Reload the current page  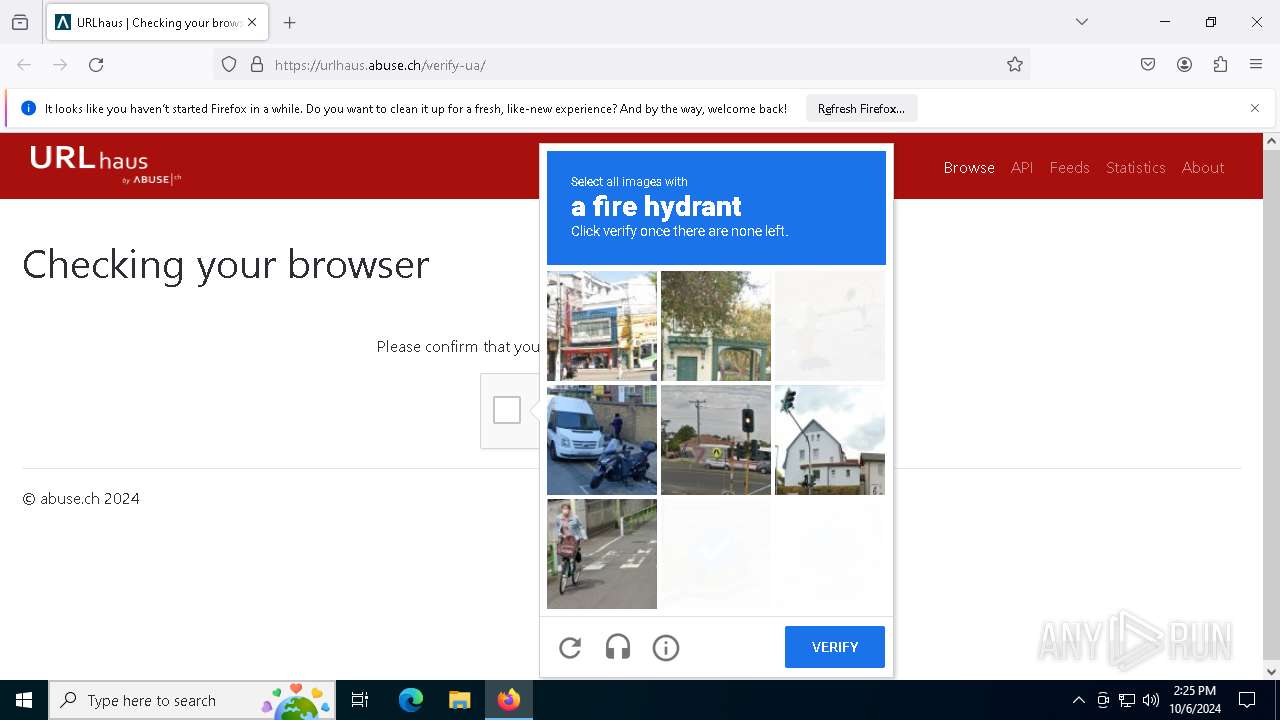96,65
